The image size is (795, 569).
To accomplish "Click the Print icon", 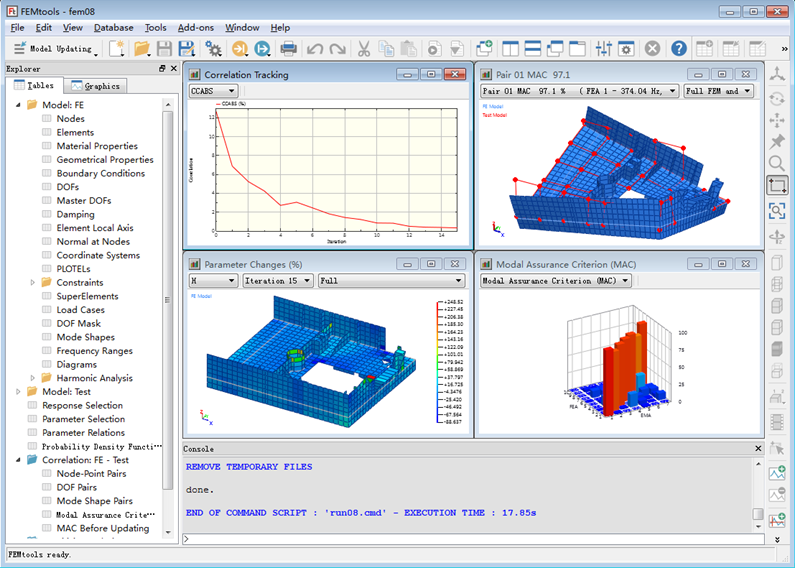I will click(288, 49).
